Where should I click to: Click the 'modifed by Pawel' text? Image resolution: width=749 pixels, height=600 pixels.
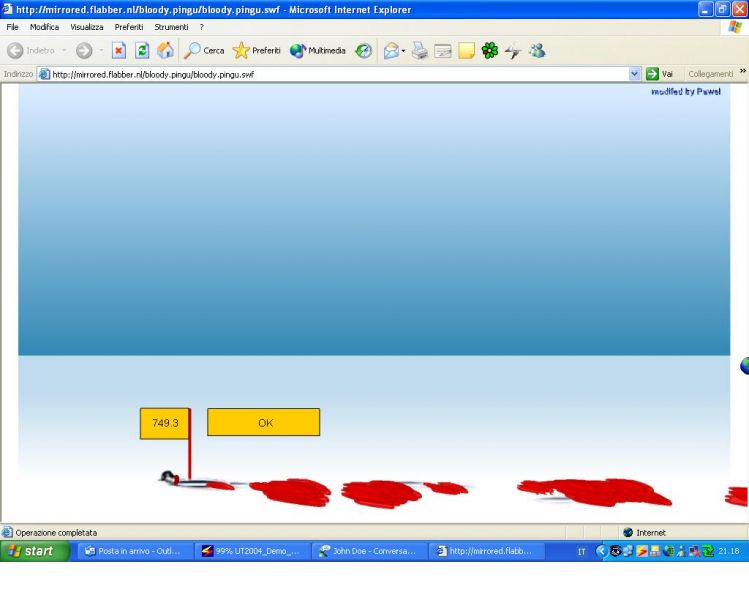pos(685,92)
